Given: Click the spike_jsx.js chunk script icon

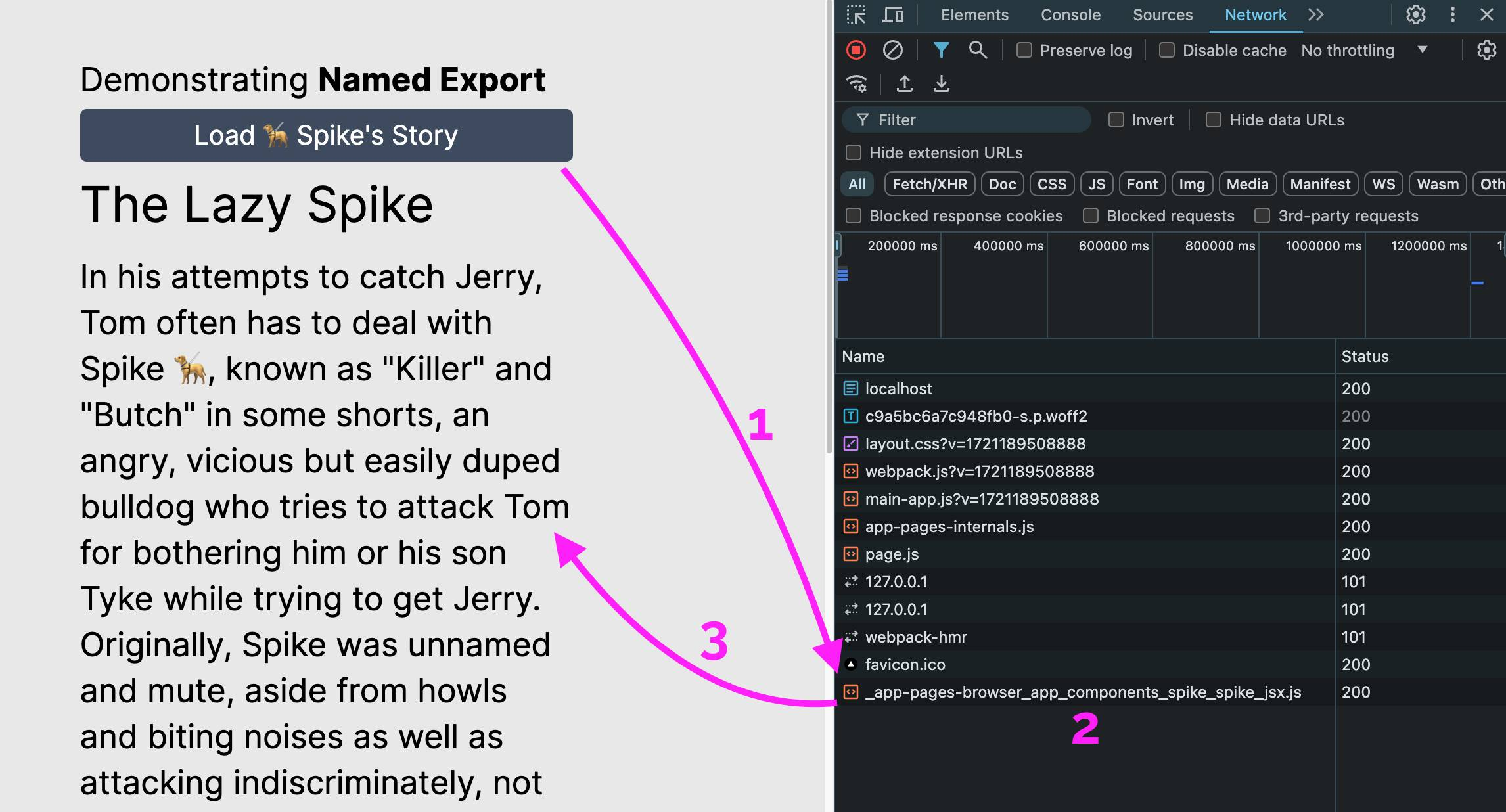Looking at the screenshot, I should pos(850,692).
